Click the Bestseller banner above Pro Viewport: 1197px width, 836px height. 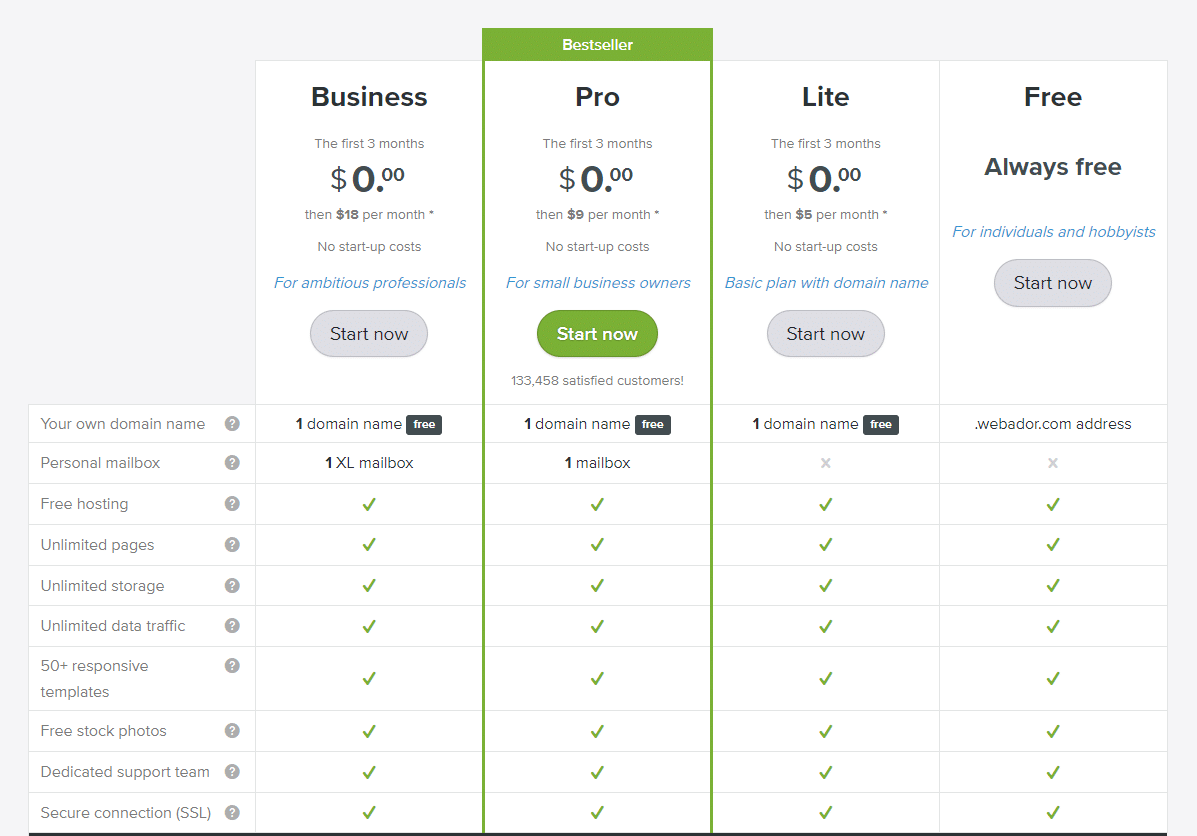pyautogui.click(x=597, y=45)
